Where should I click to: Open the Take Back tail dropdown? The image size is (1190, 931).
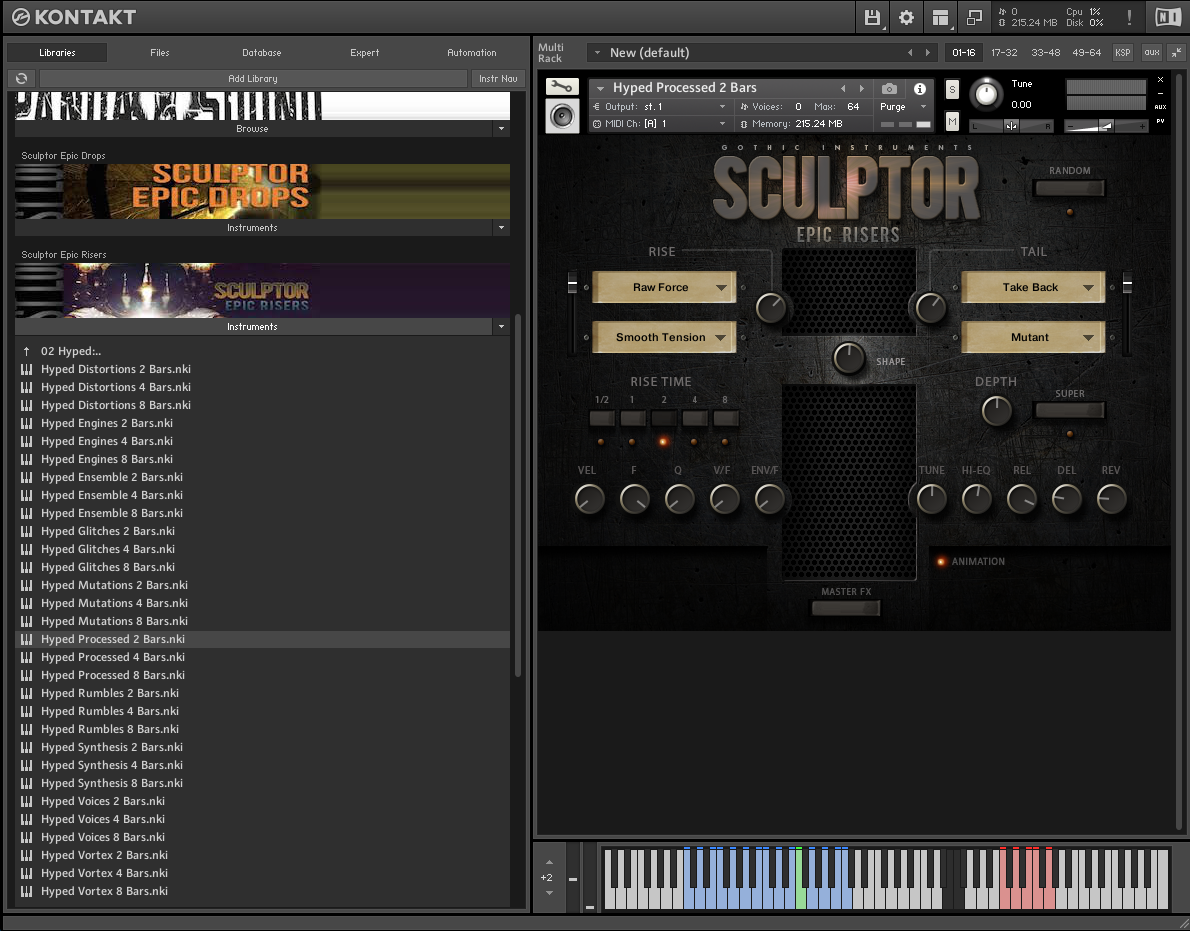point(1033,288)
